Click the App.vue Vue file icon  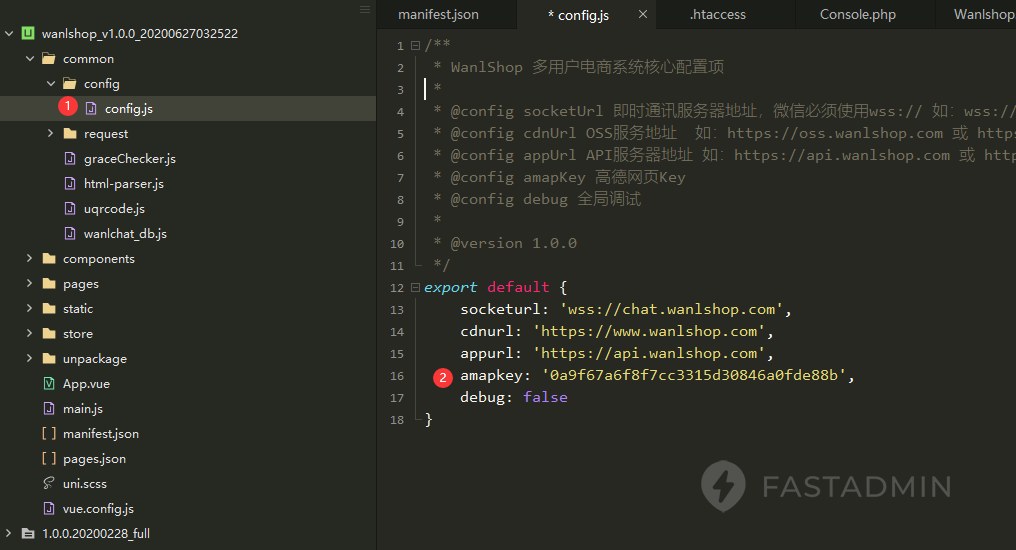click(x=49, y=384)
